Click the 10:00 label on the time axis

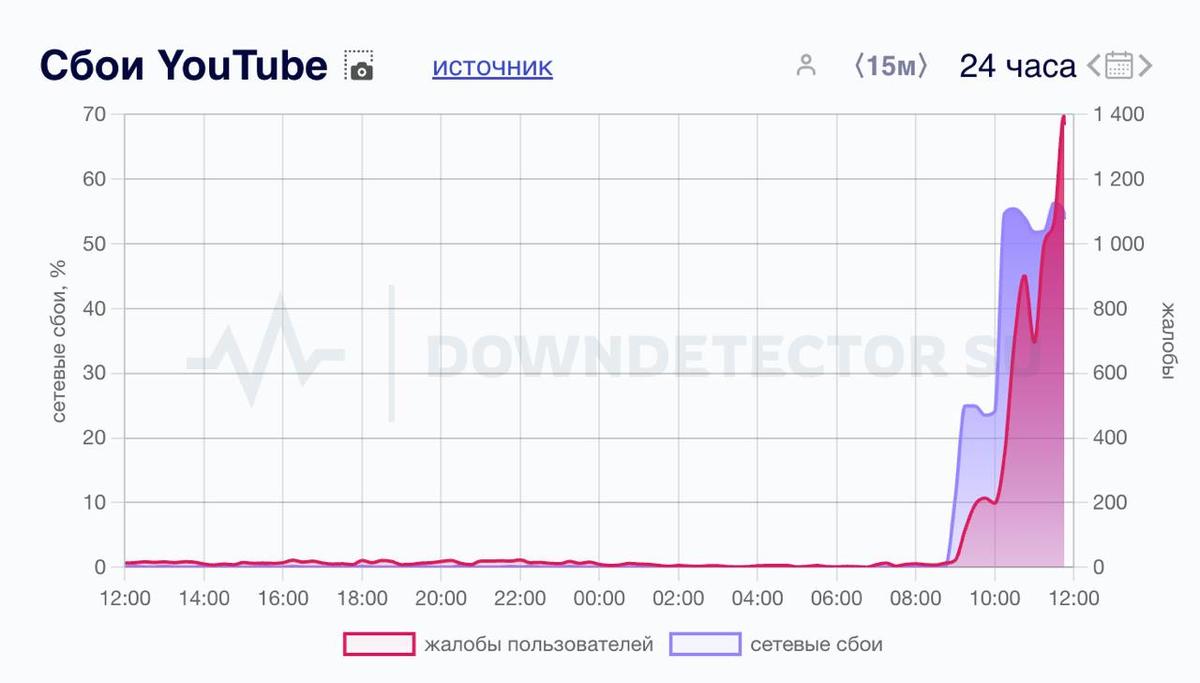pos(994,599)
